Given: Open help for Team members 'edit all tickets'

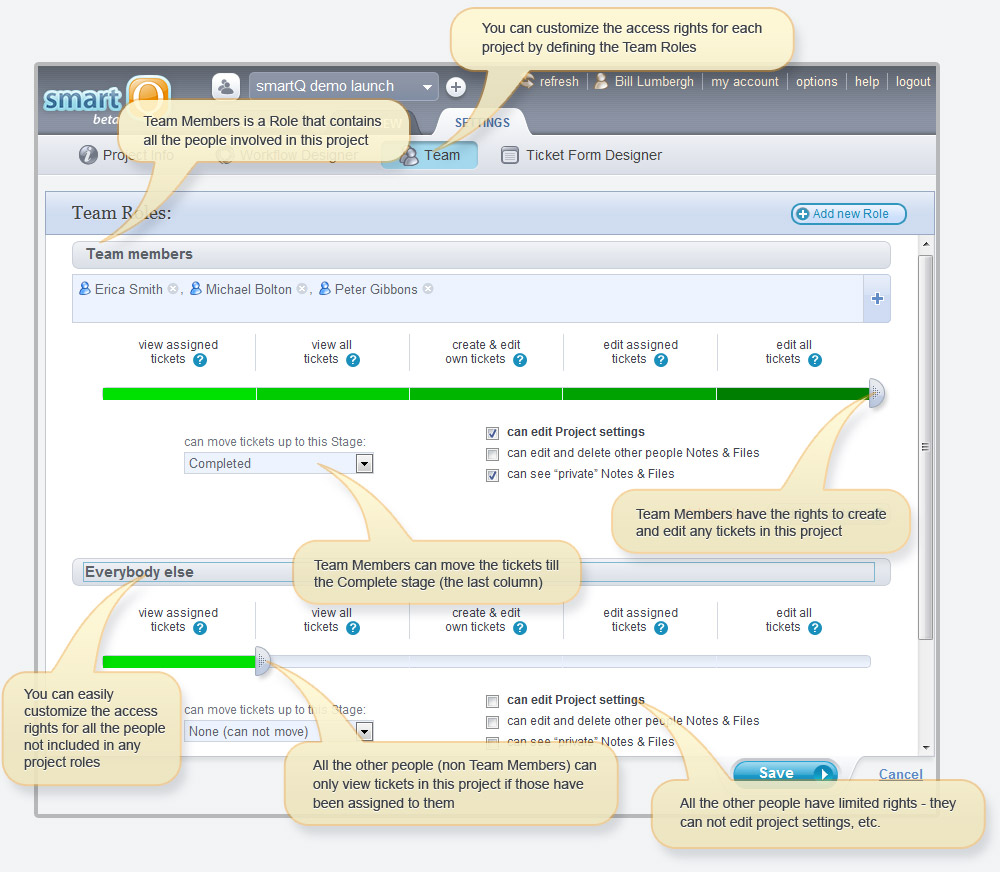Looking at the screenshot, I should tap(815, 360).
